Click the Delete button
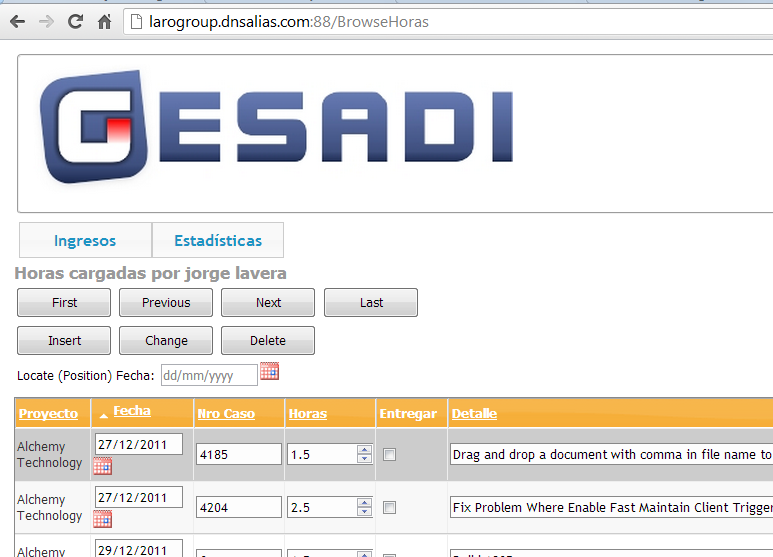This screenshot has width=773, height=557. coord(268,341)
